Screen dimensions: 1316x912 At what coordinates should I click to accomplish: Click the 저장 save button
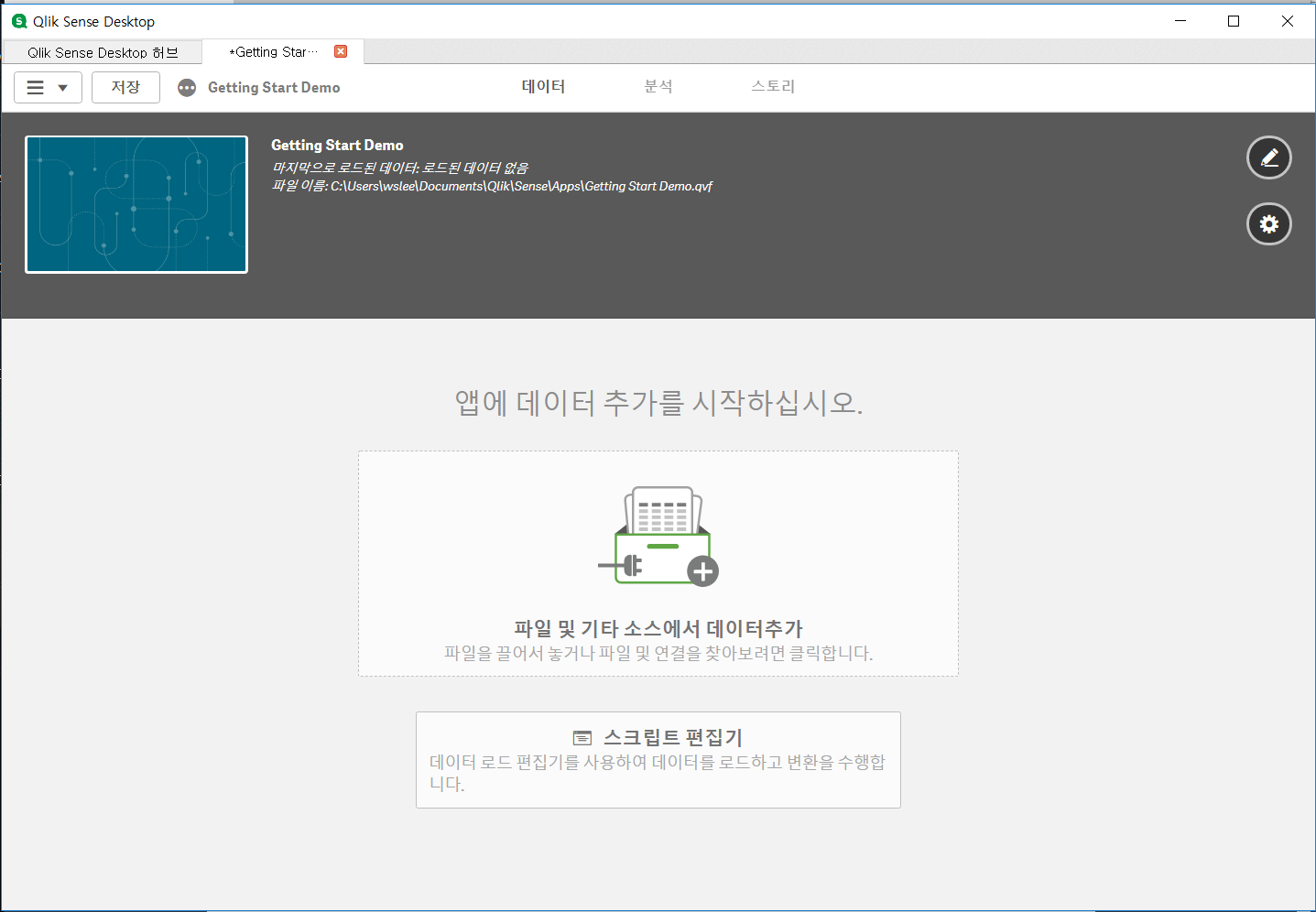click(x=125, y=88)
